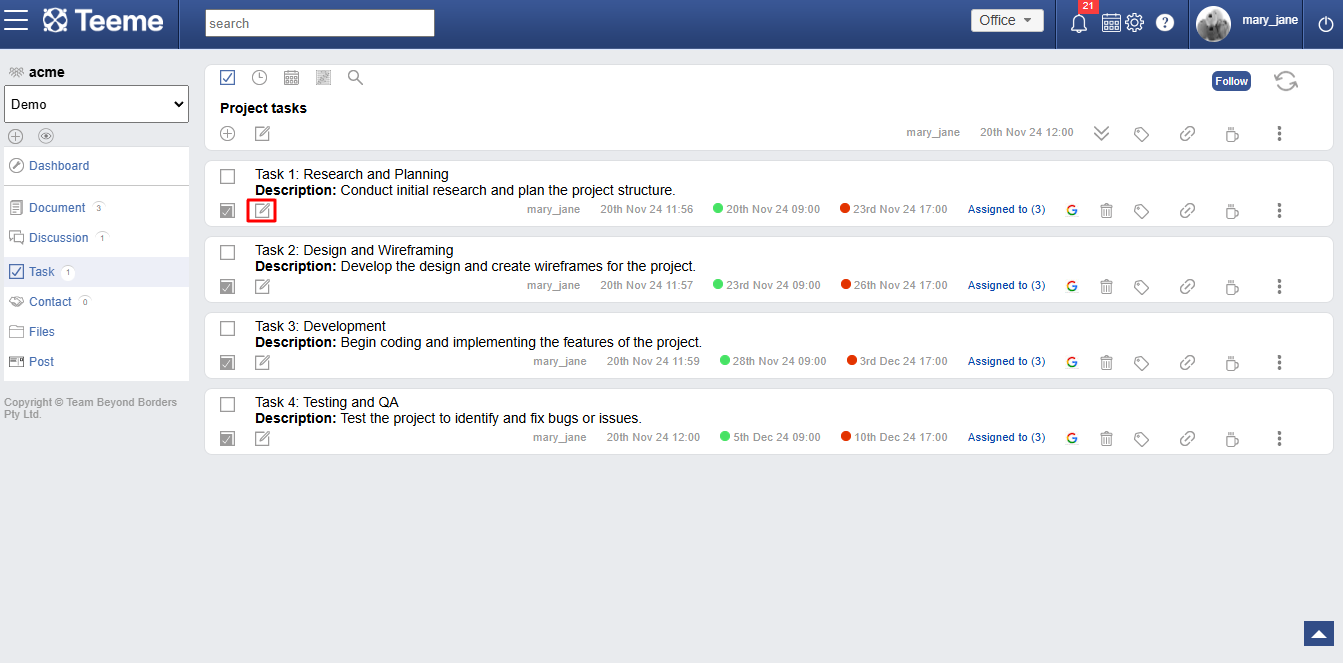Screen dimensions: 1343x663
Task: Open three-dot menu for Task 2
Action: [x=1279, y=287]
